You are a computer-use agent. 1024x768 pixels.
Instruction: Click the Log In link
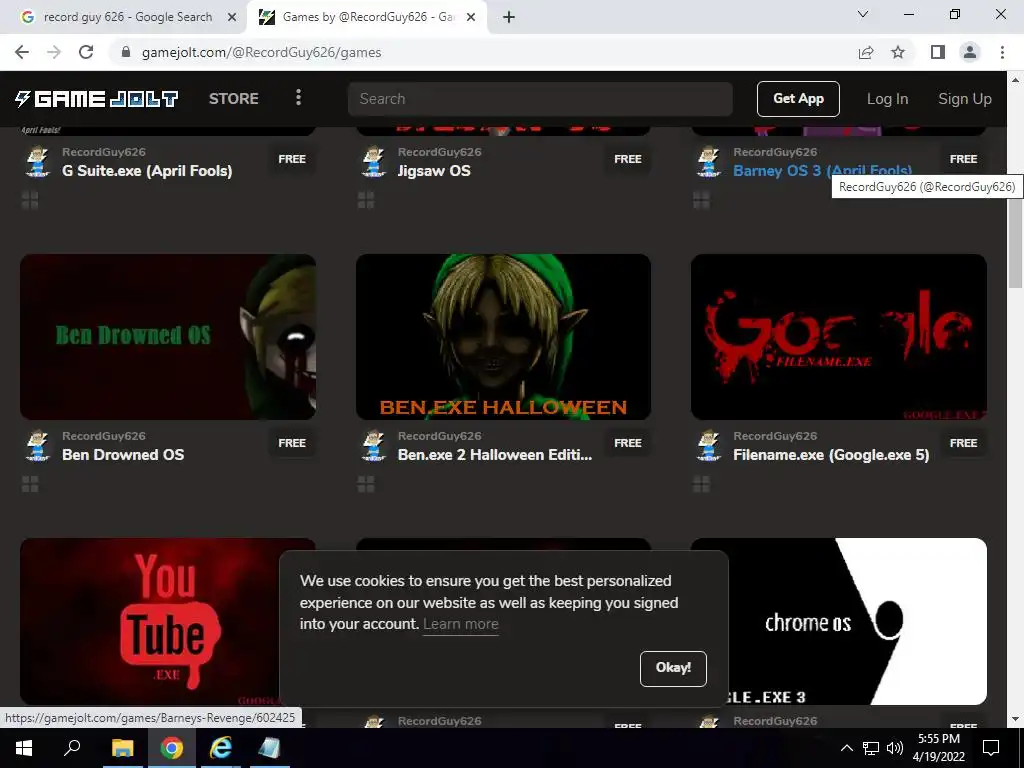pyautogui.click(x=887, y=99)
